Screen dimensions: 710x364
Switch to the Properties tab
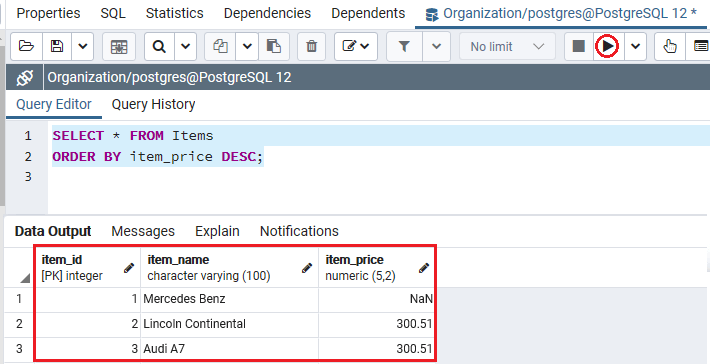pyautogui.click(x=48, y=13)
